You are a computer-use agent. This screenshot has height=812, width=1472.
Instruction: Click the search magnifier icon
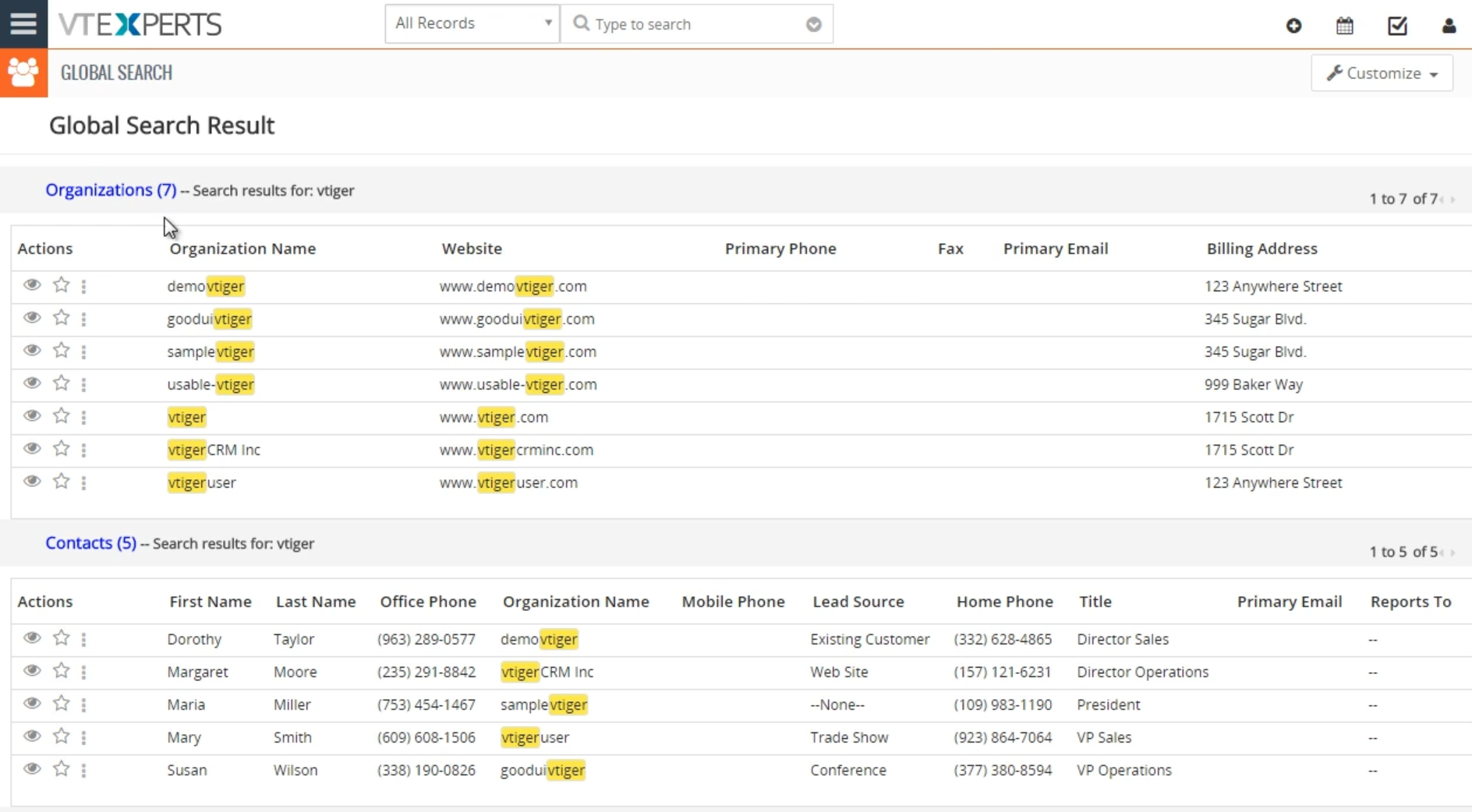pos(581,23)
